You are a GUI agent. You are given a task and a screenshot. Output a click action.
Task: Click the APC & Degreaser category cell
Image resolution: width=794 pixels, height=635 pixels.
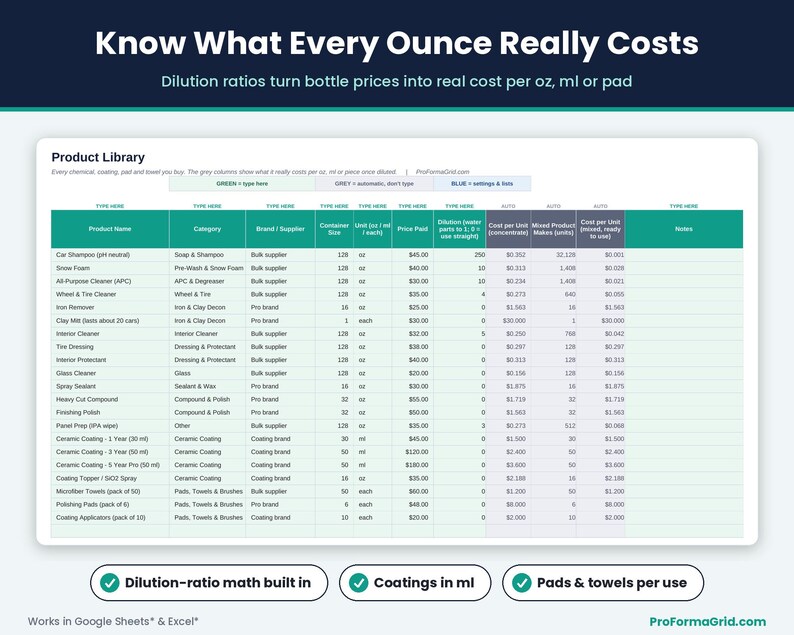(207, 281)
